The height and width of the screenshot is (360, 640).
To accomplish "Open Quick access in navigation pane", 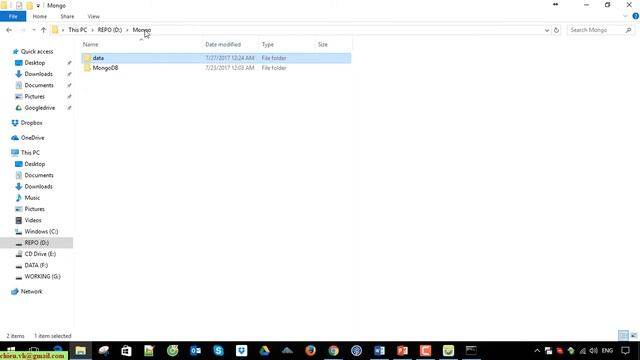I will click(x=37, y=51).
